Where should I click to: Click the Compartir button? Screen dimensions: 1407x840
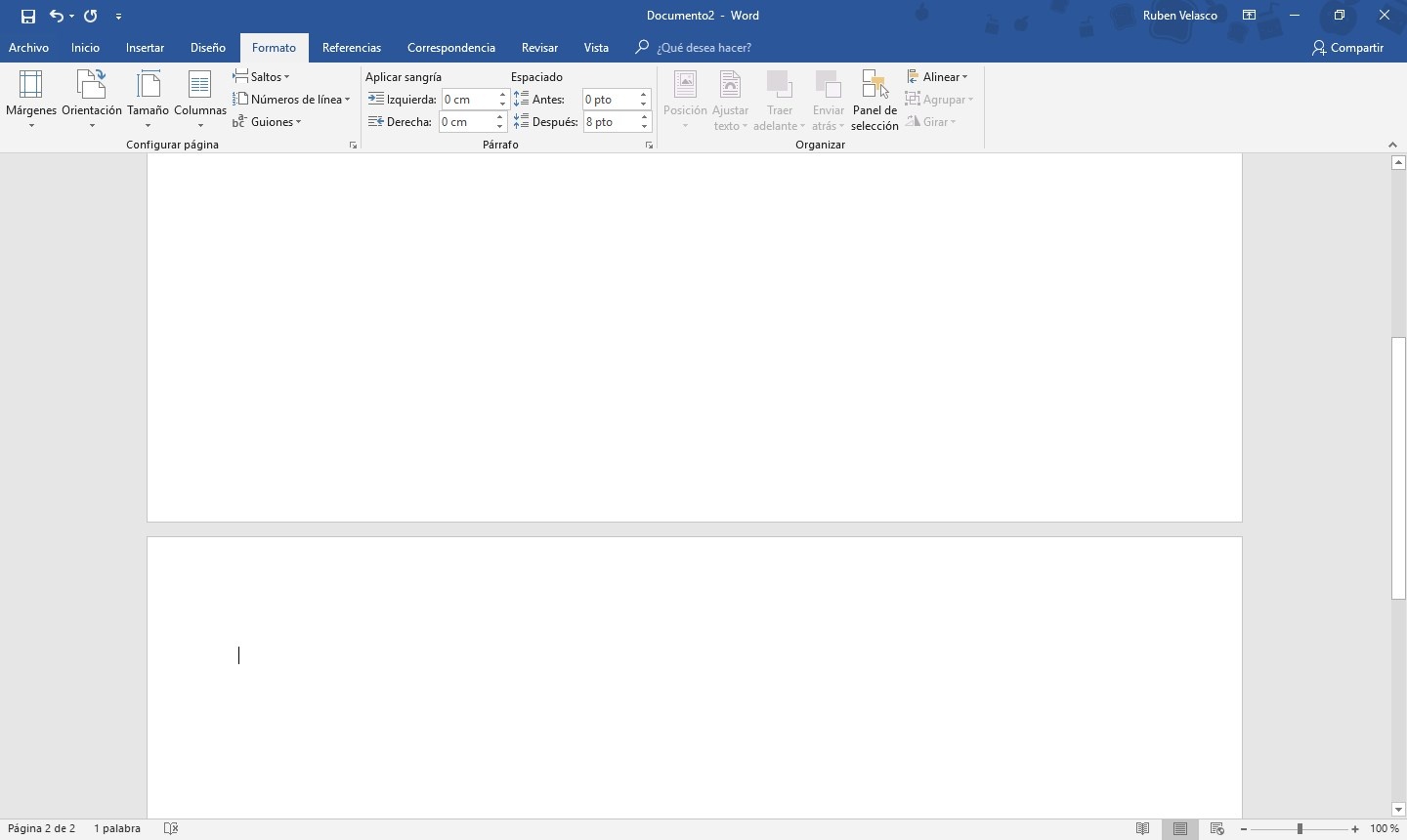[x=1348, y=47]
